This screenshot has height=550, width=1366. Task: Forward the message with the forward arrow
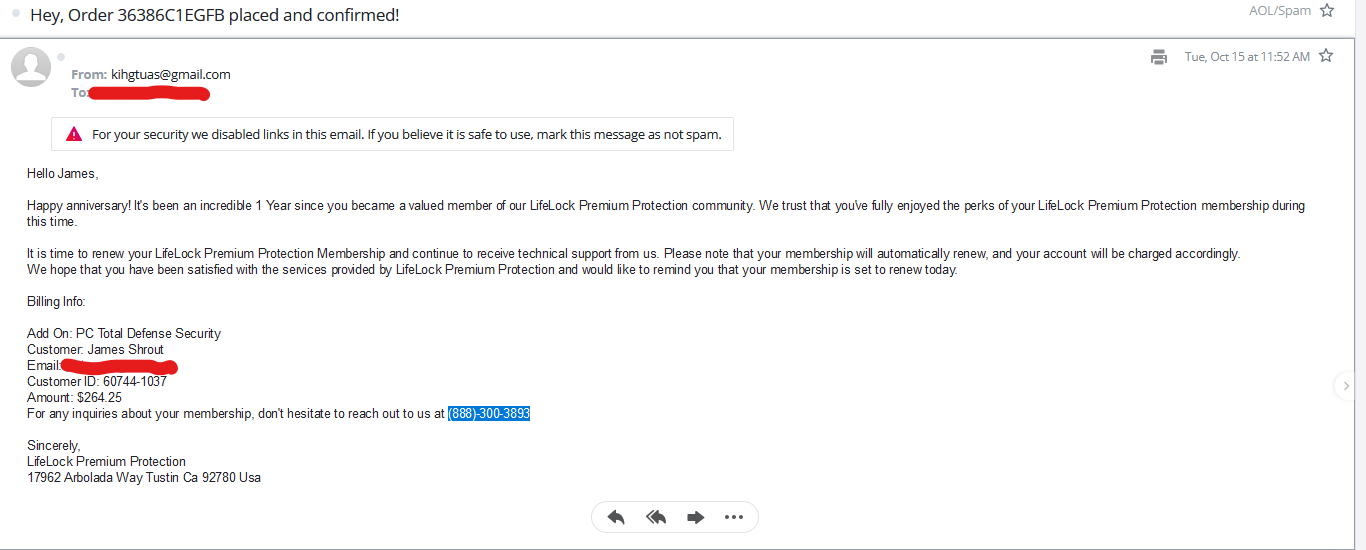coord(695,517)
